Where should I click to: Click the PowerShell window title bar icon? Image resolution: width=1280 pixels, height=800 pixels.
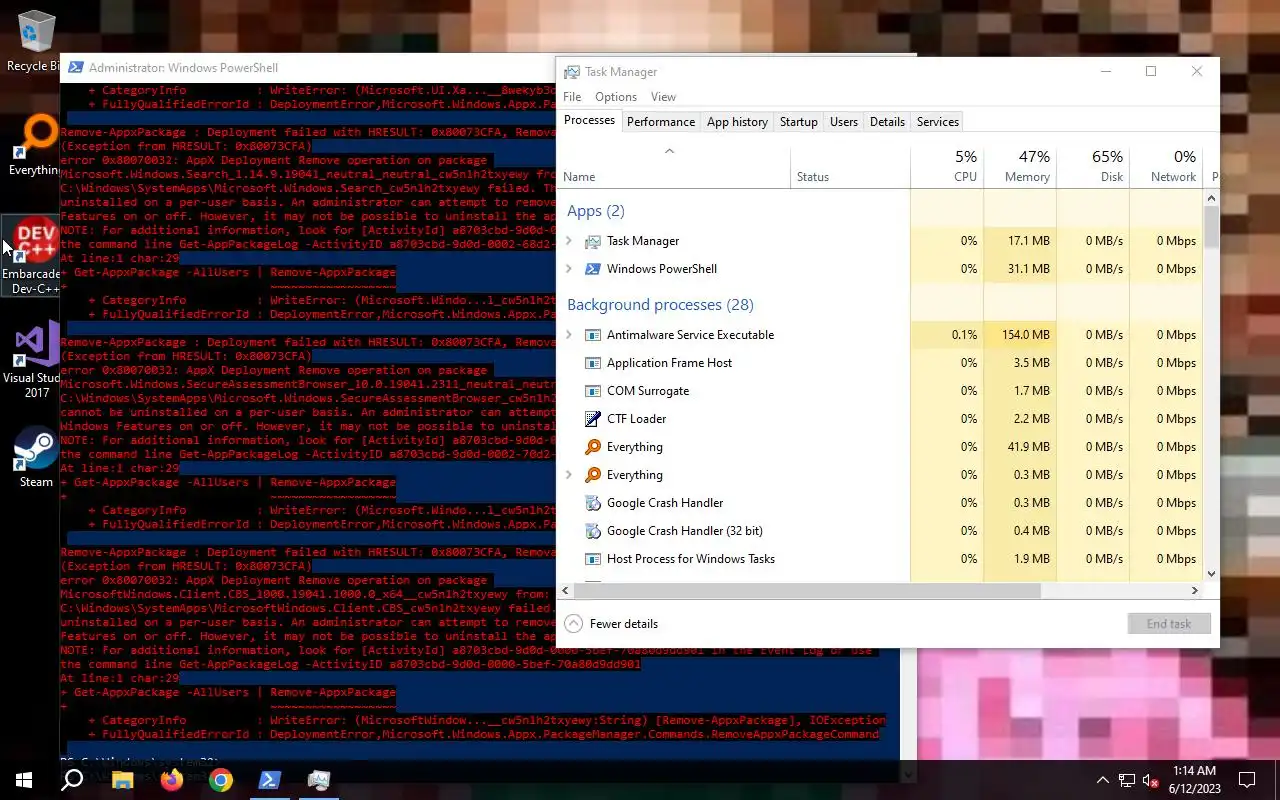coord(74,68)
